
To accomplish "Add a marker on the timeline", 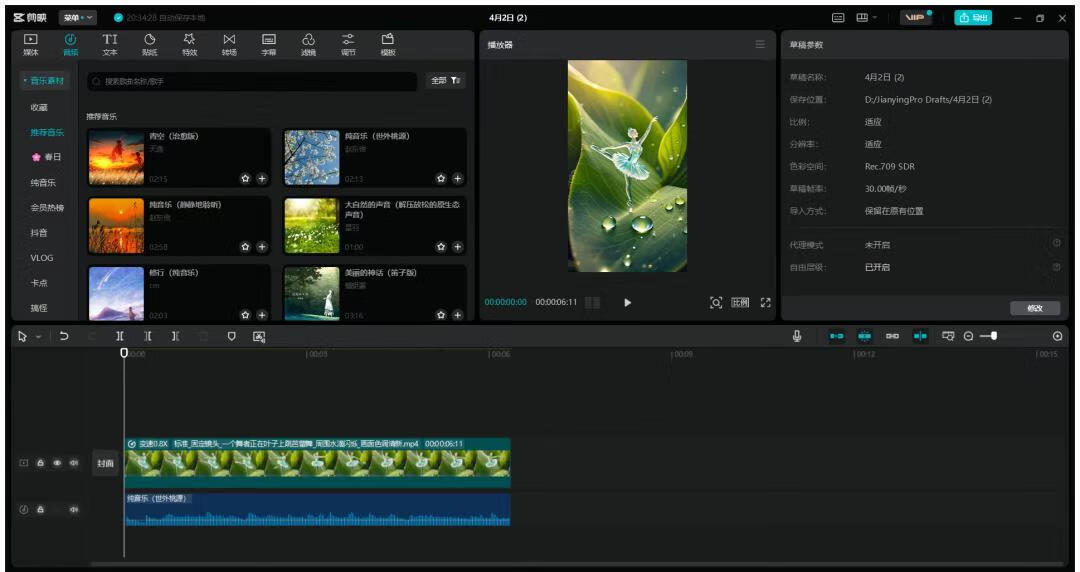I will coord(231,336).
